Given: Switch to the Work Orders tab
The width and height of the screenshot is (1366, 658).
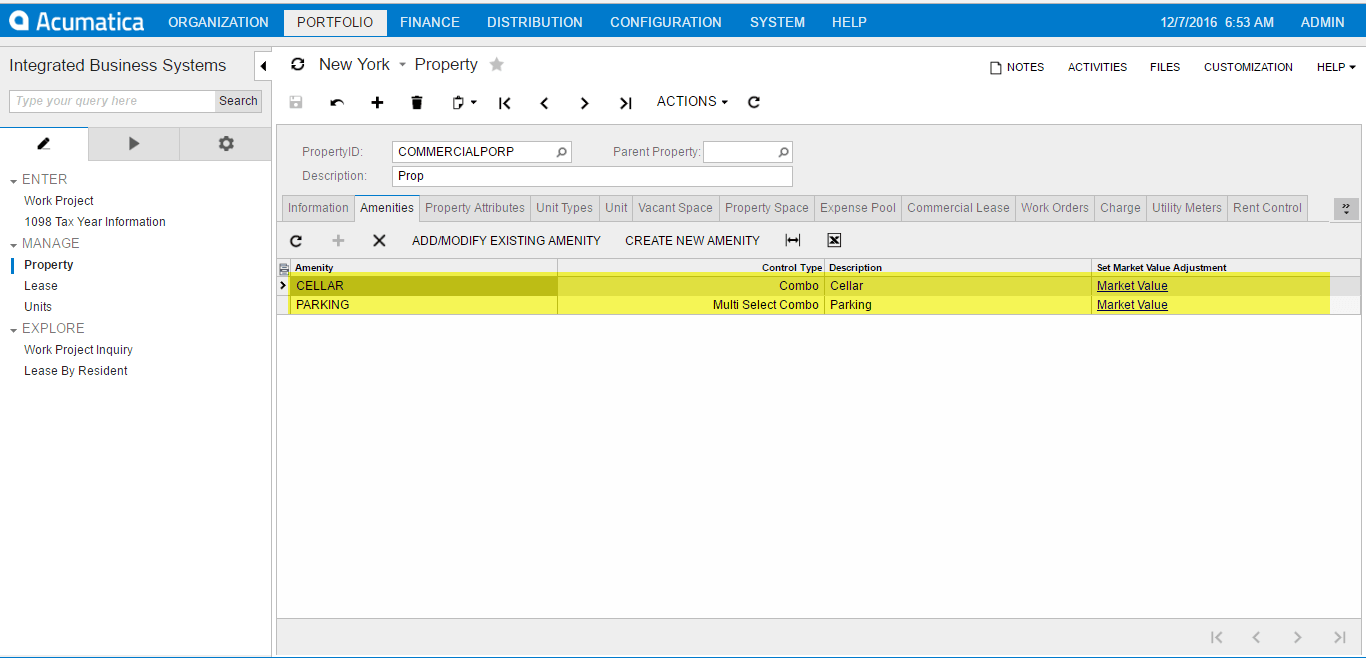Looking at the screenshot, I should click(1055, 208).
